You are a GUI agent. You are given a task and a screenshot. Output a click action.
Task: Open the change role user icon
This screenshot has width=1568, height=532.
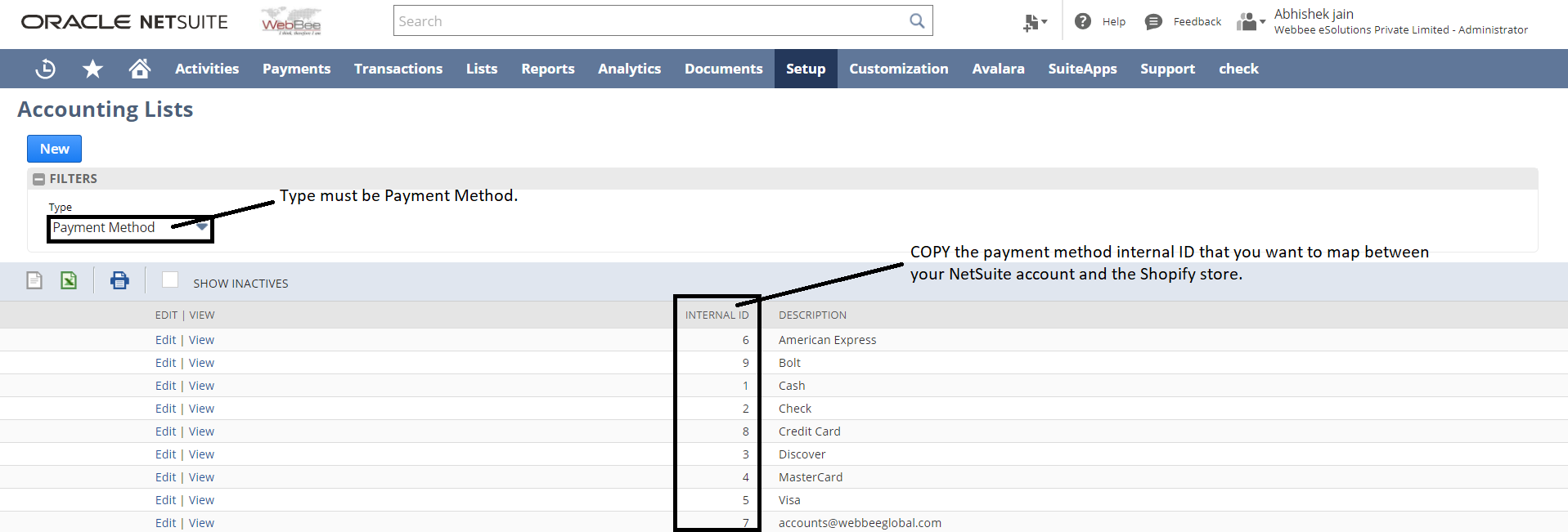point(1251,22)
